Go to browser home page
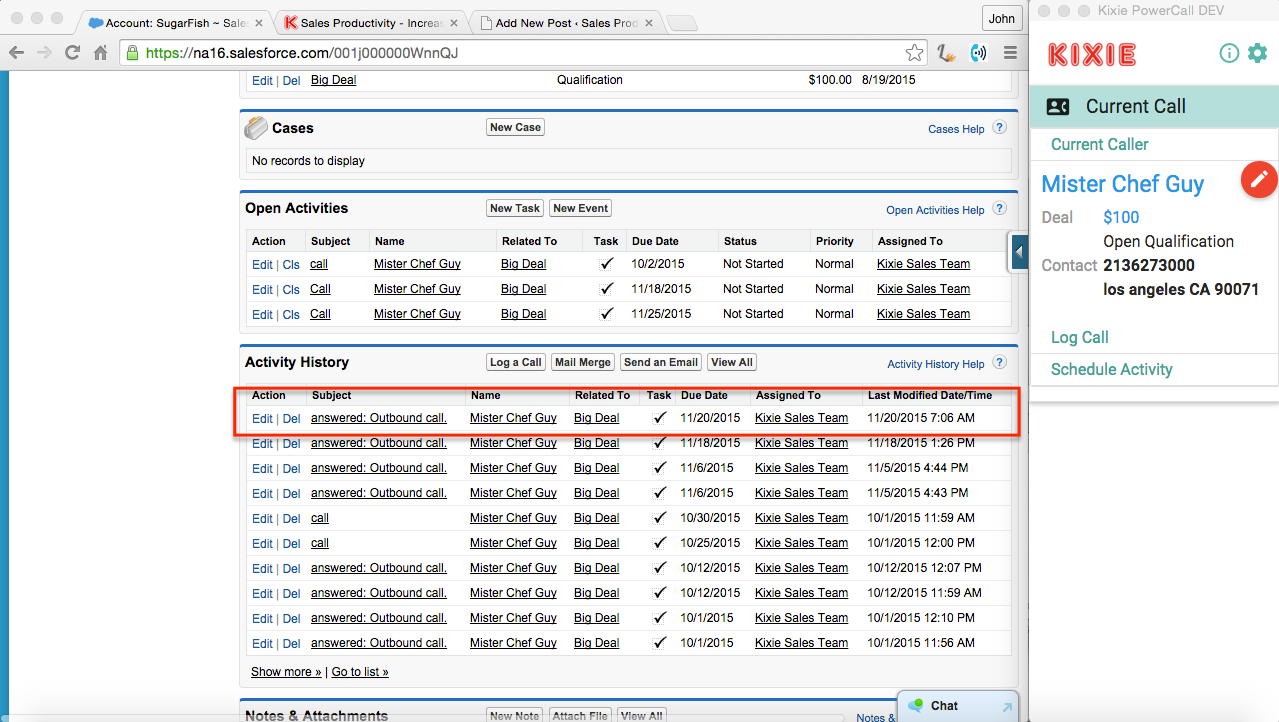Viewport: 1279px width, 722px height. pos(100,53)
